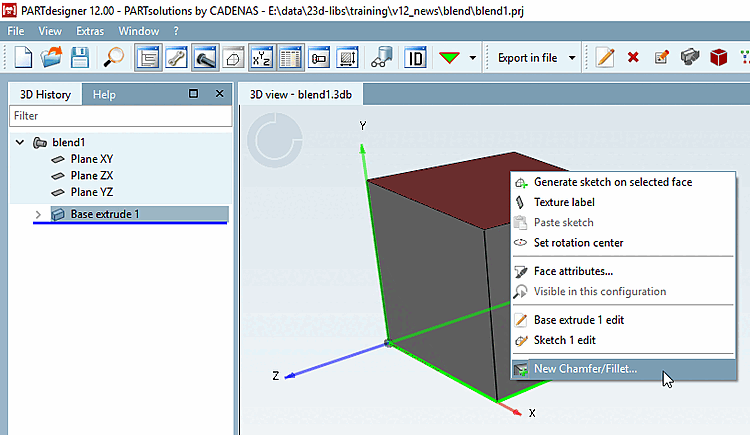Open the Window menu
This screenshot has height=435, width=750.
pyautogui.click(x=139, y=31)
